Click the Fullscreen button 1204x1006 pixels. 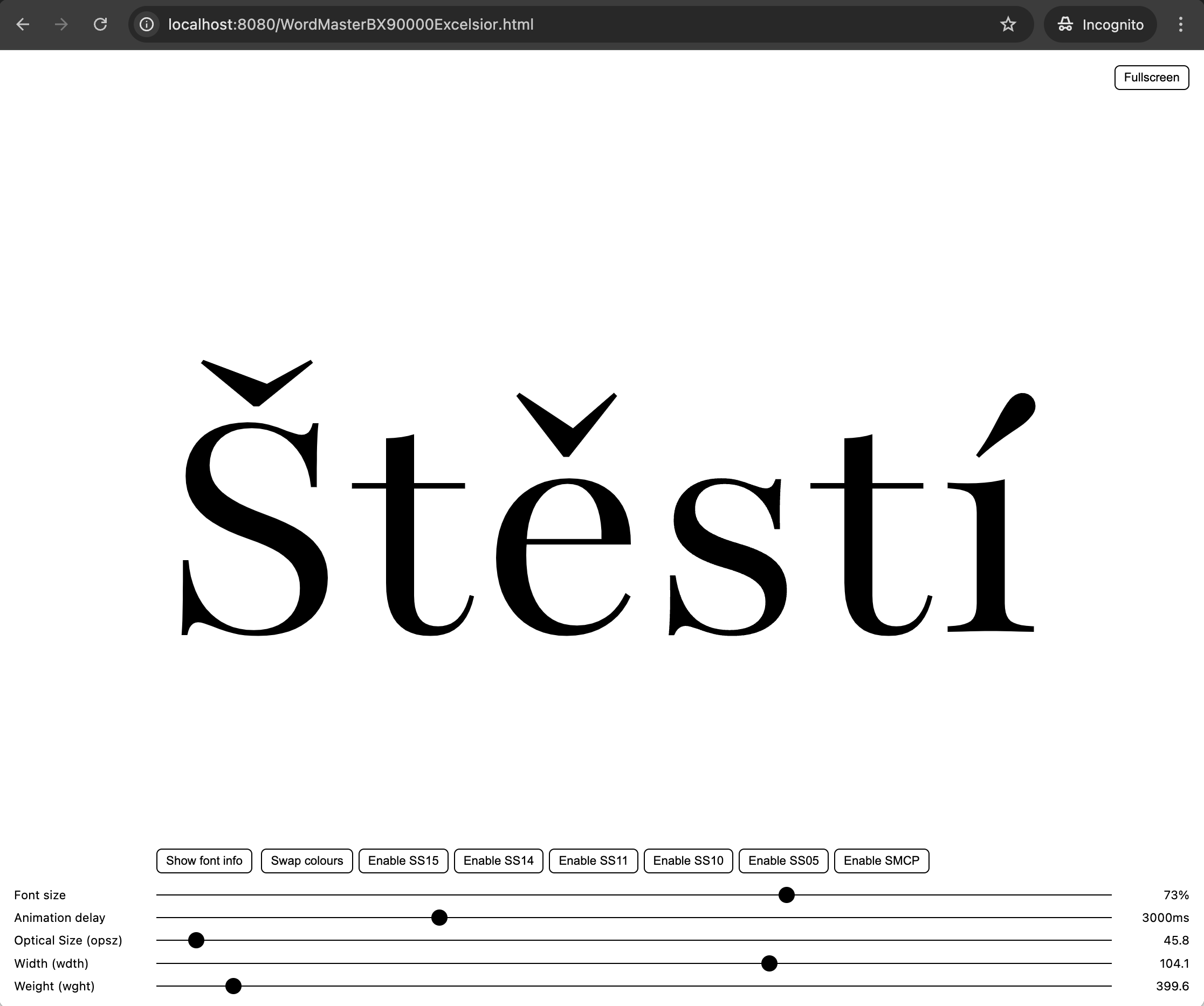point(1151,77)
